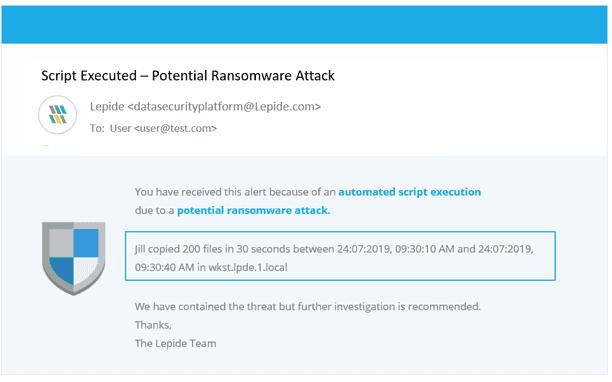Select the alert details box about Jill
The image size is (612, 382).
(x=340, y=256)
